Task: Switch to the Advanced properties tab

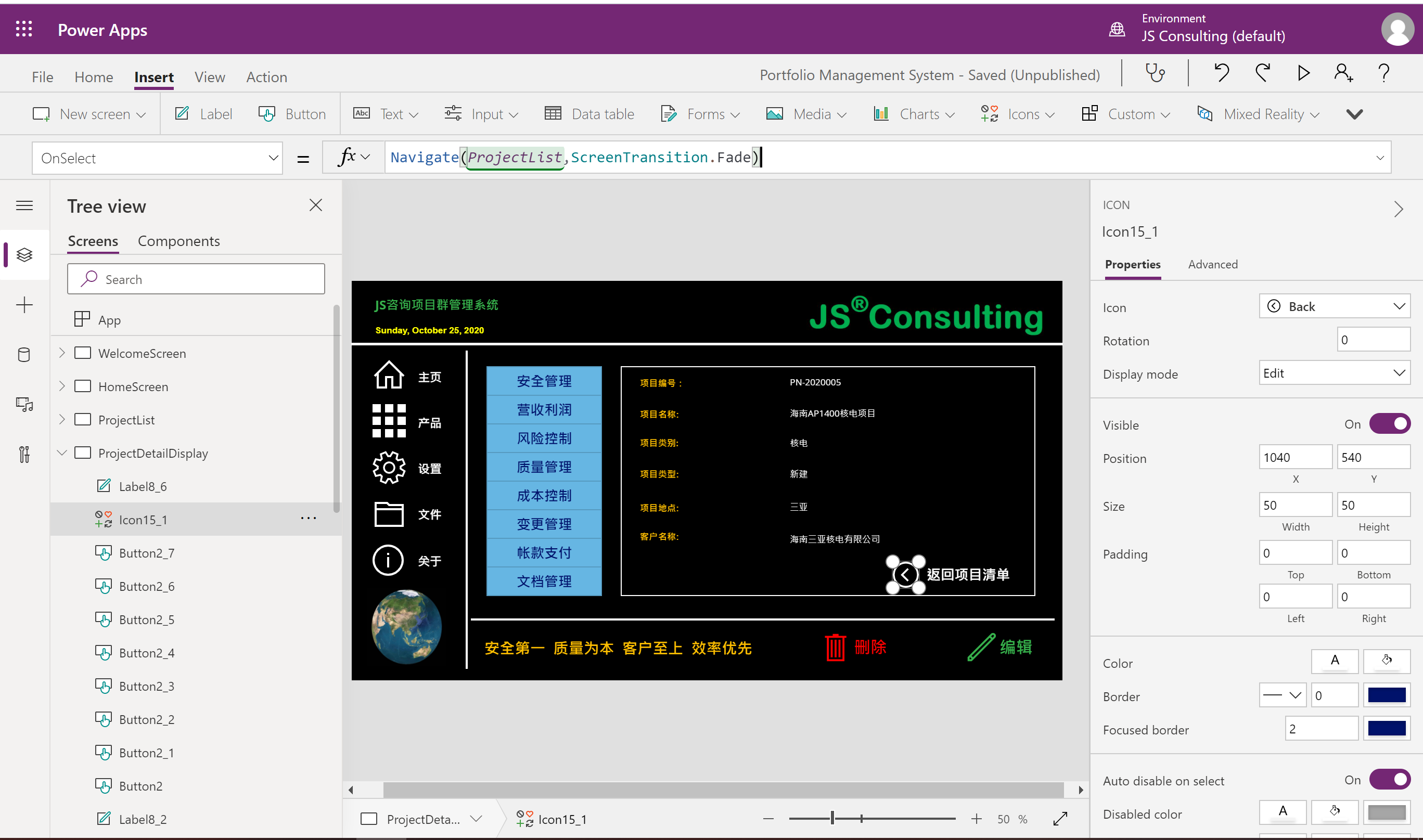Action: coord(1212,264)
